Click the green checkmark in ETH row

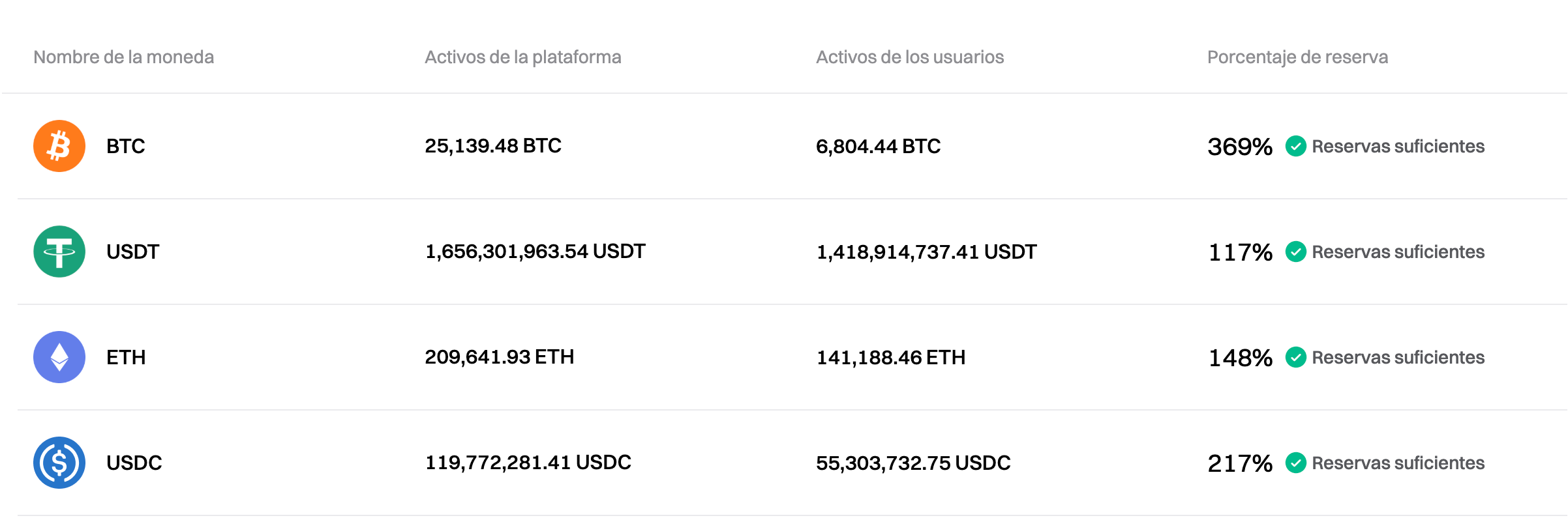click(1295, 357)
